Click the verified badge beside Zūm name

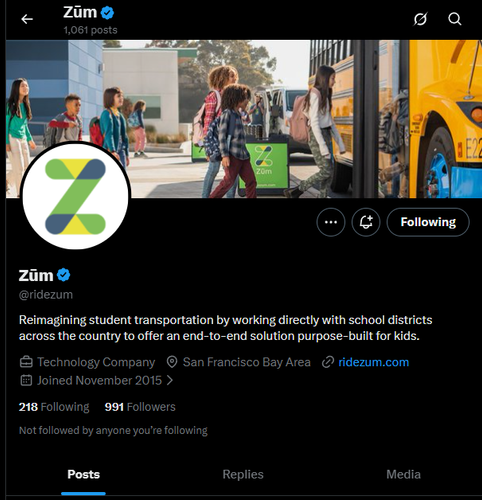[63, 275]
